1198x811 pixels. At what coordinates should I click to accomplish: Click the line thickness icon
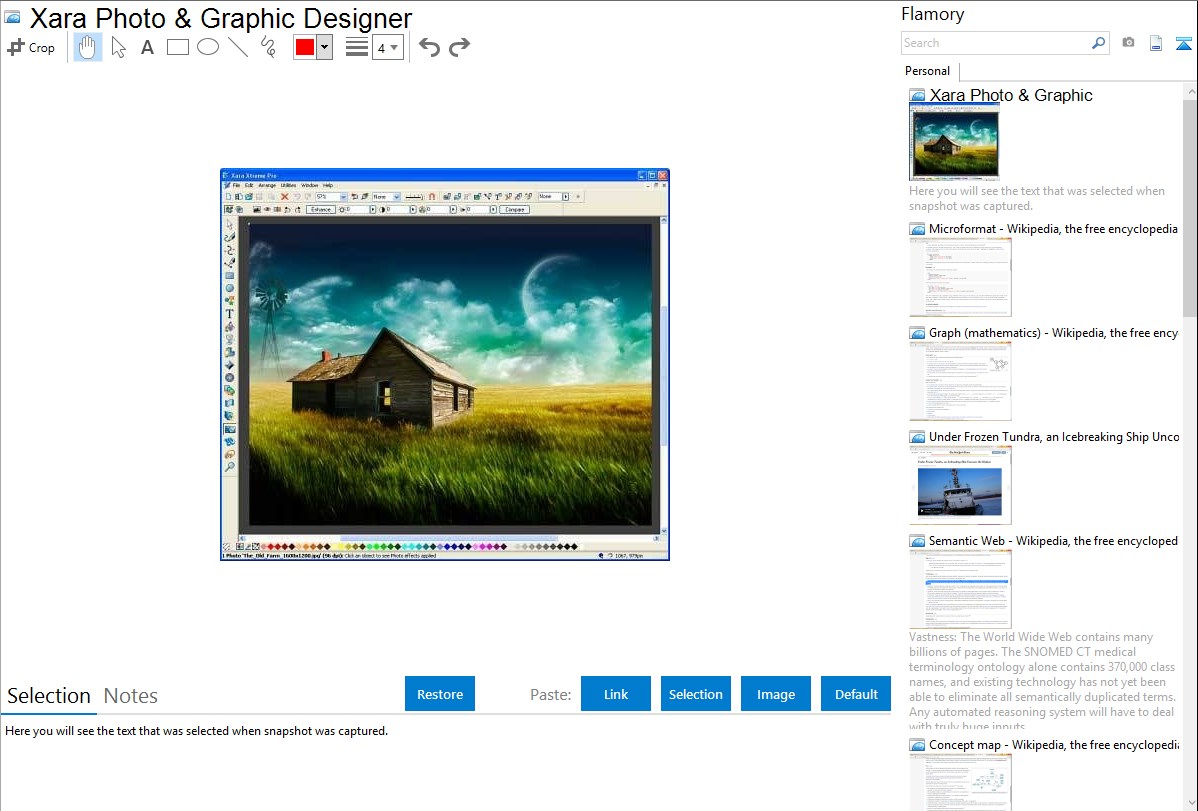coord(356,47)
